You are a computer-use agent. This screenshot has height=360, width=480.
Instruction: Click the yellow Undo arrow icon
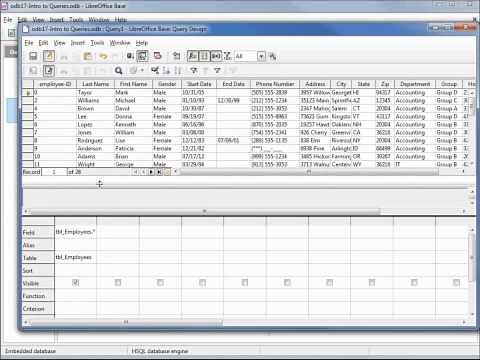103,56
